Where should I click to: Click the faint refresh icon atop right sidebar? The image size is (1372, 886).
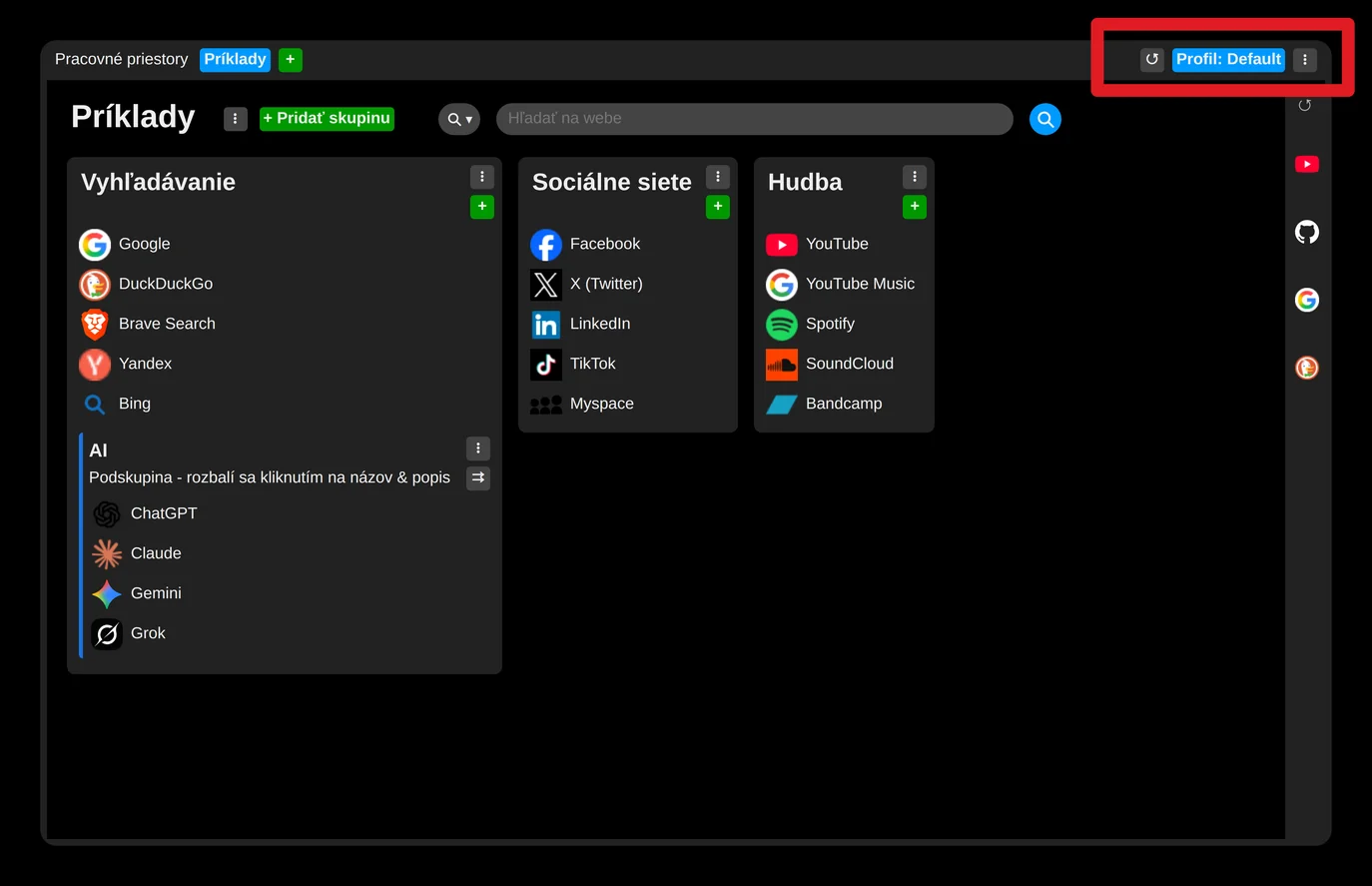(x=1305, y=105)
